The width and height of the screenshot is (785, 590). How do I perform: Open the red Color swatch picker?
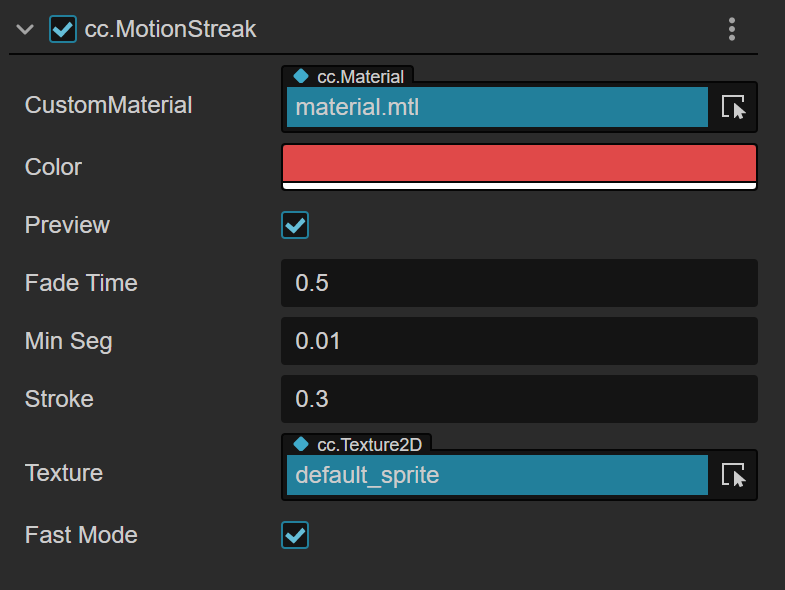tap(519, 165)
